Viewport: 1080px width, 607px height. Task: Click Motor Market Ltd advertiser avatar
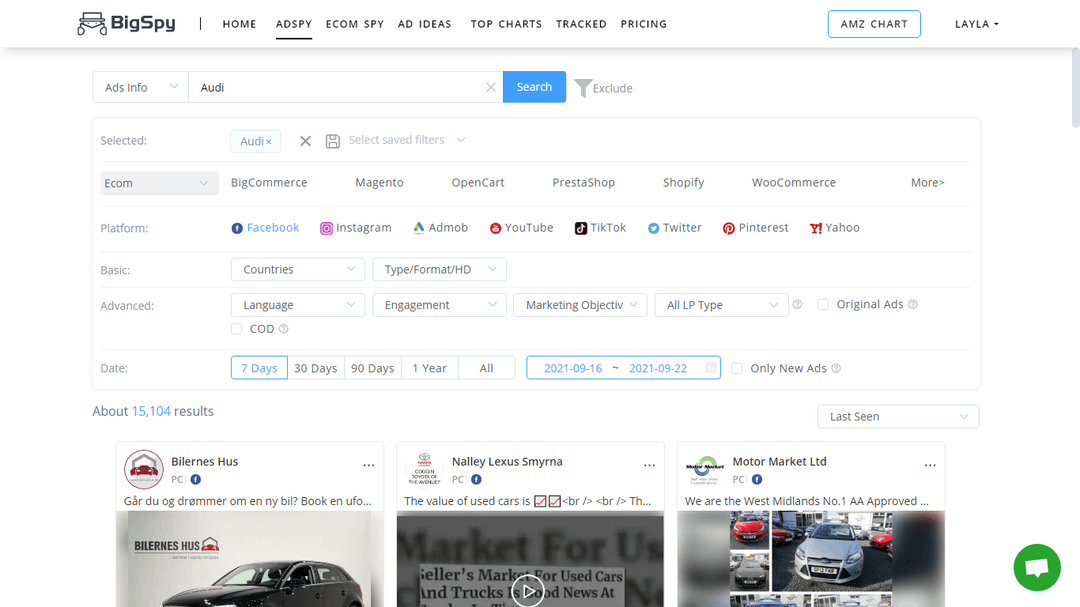point(705,469)
